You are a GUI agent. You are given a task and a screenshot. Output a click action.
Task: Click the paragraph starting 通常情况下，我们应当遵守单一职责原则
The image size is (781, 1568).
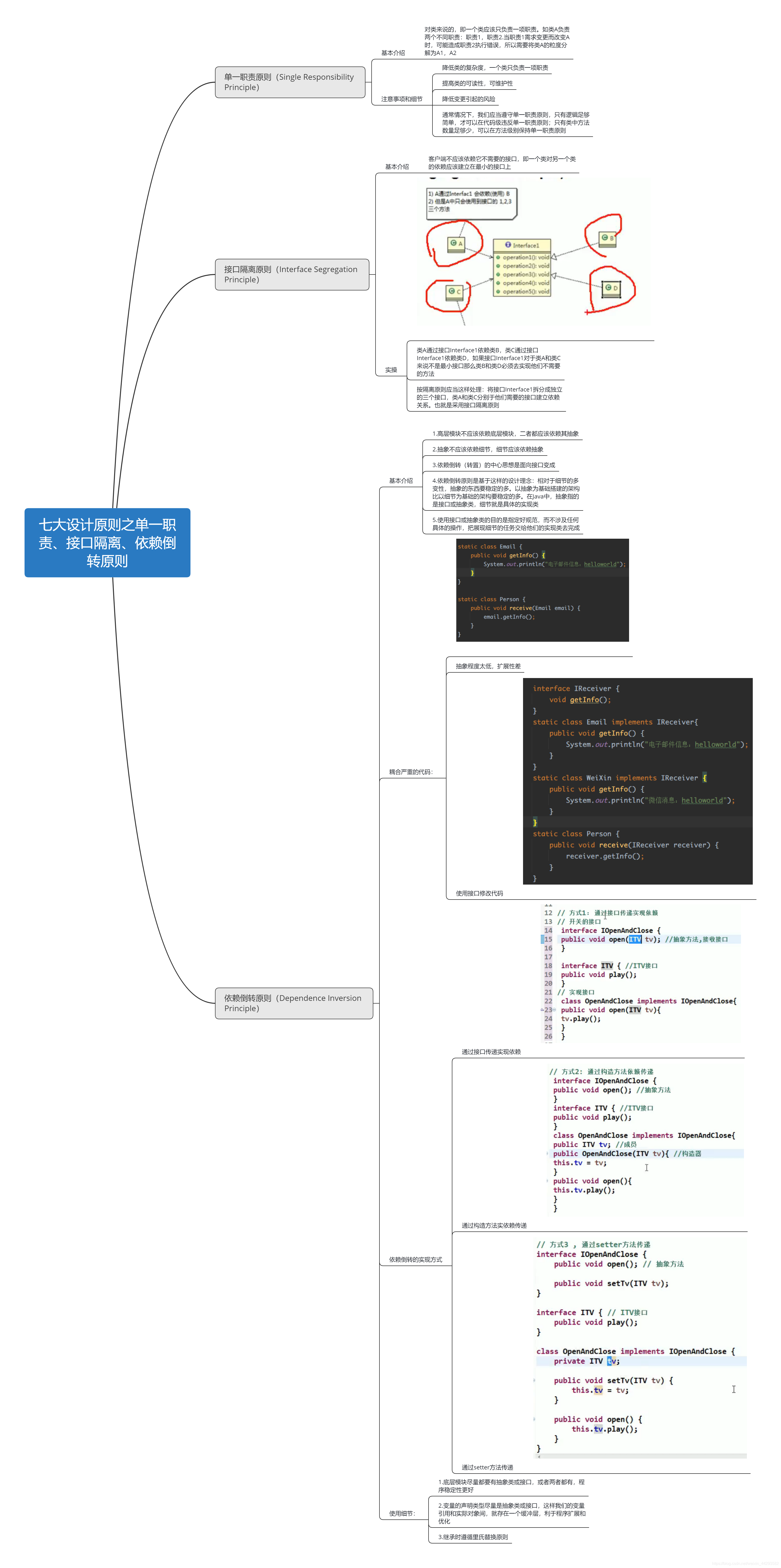[x=515, y=122]
